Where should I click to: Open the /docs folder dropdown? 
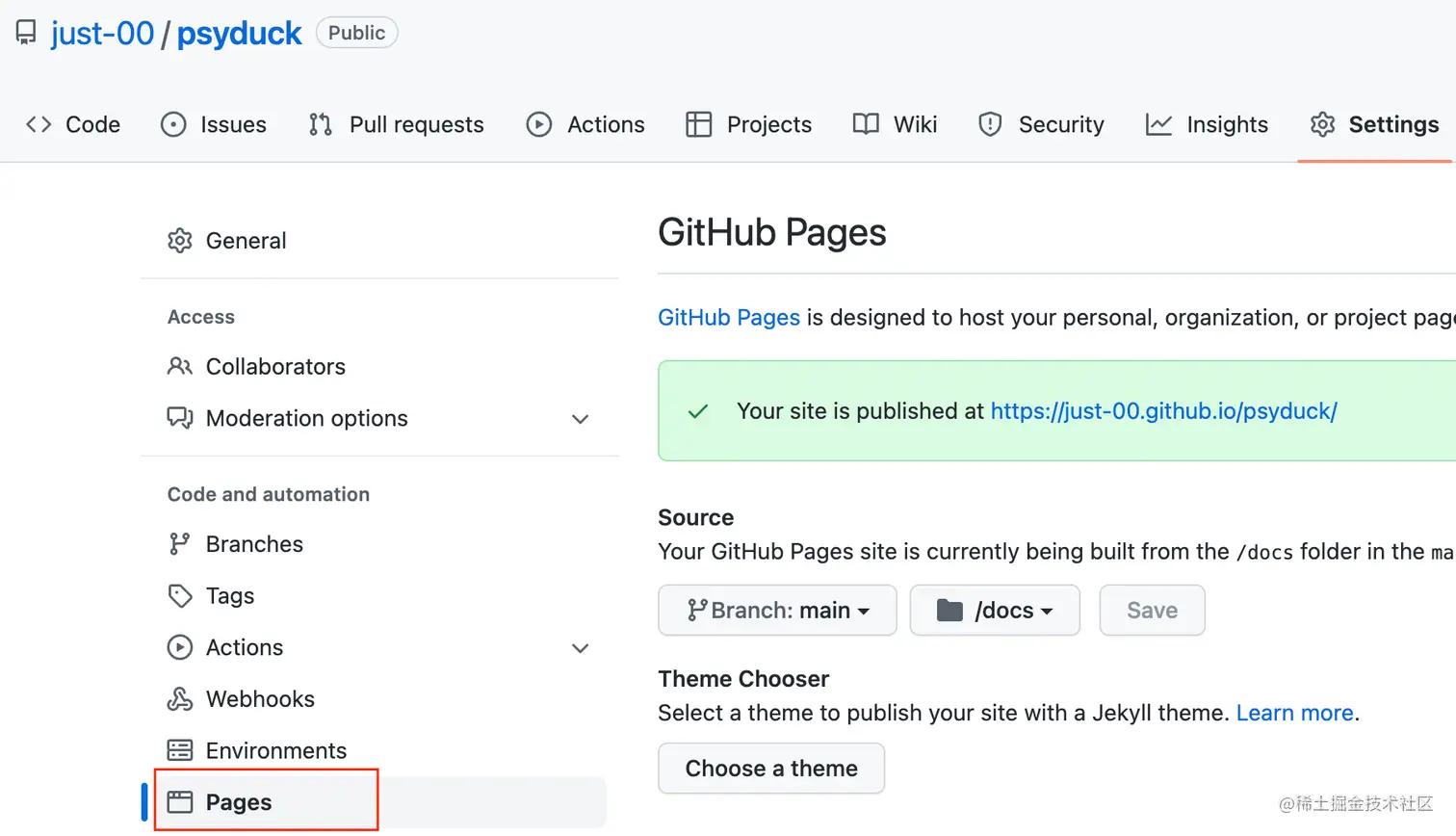tap(995, 611)
